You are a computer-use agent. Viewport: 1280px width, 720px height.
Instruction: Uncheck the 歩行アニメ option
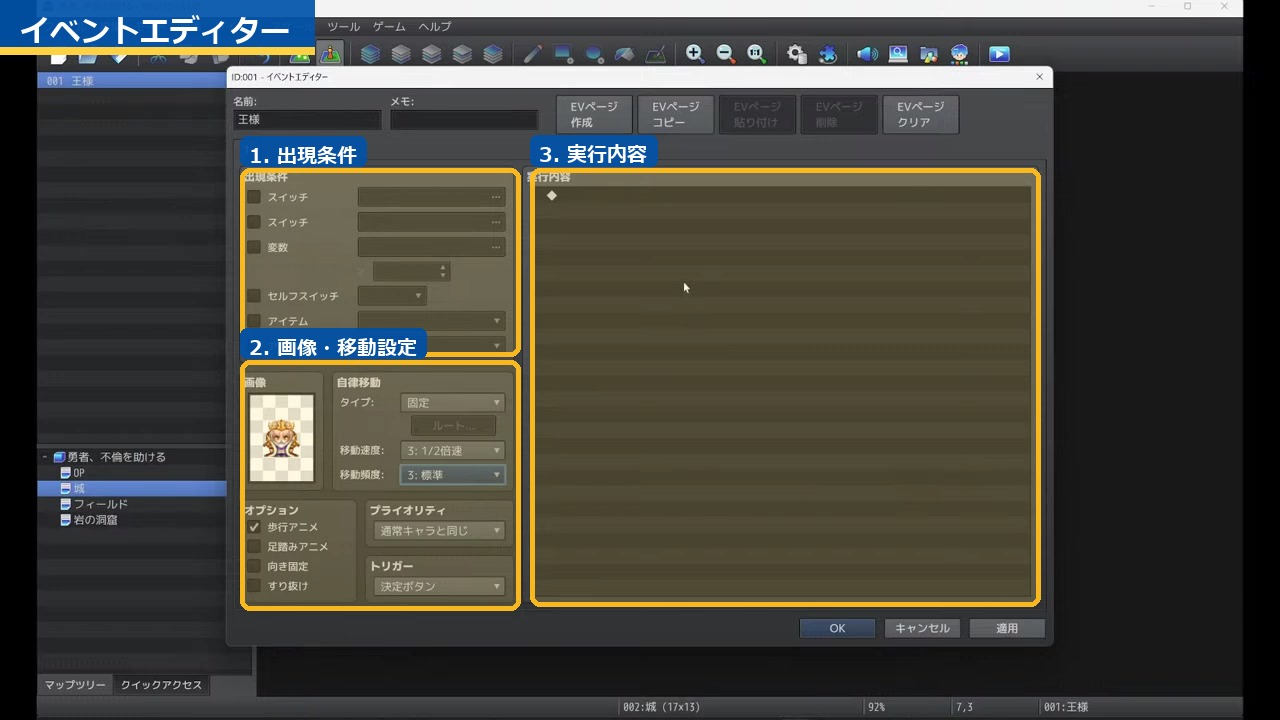(254, 527)
